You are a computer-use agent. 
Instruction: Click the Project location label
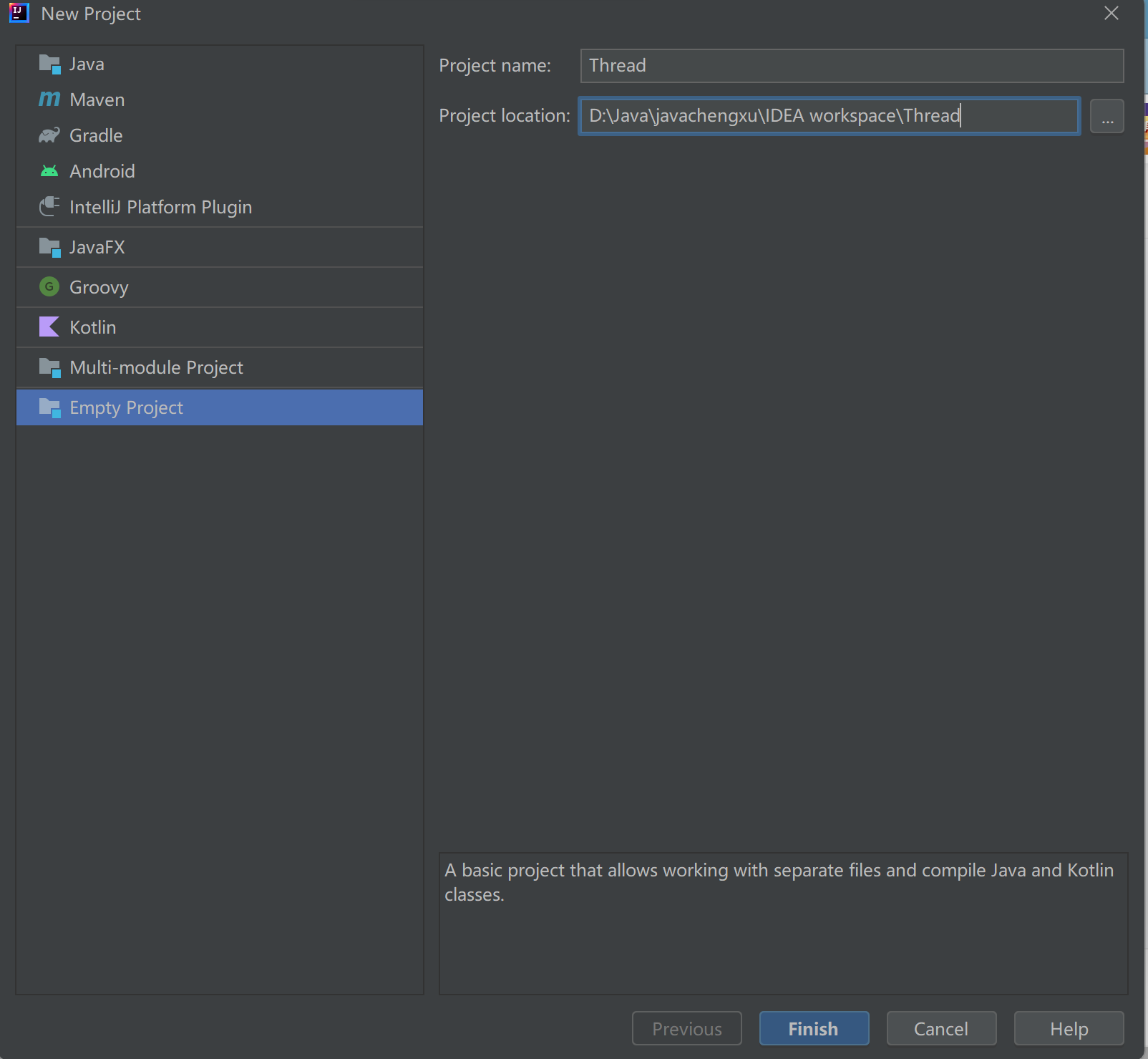click(x=505, y=115)
